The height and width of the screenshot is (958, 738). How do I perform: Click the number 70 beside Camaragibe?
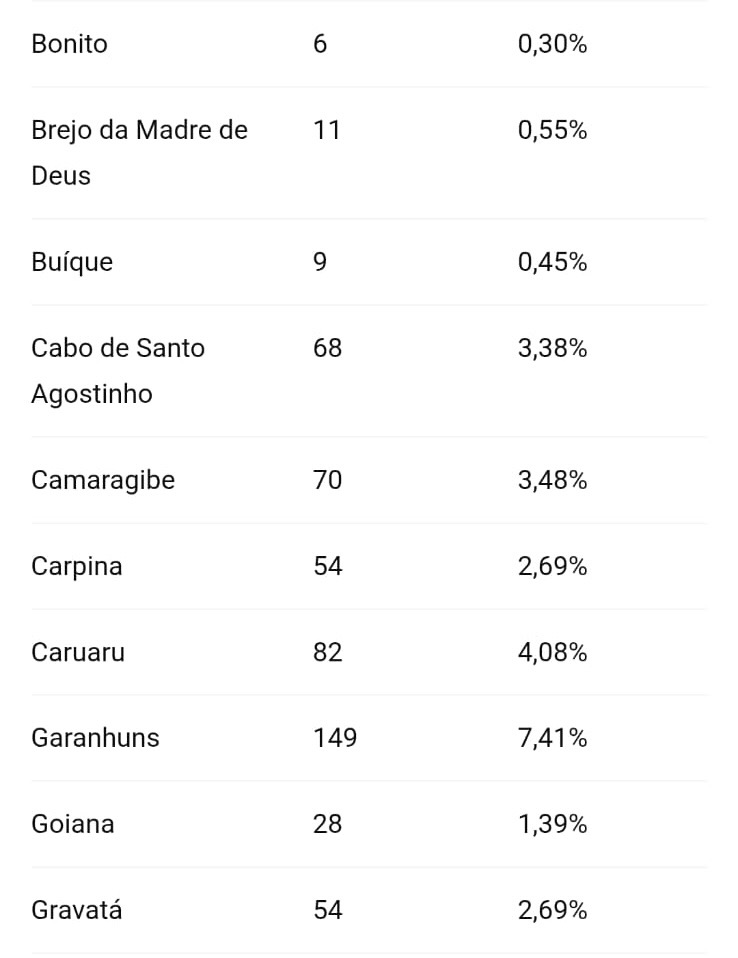[328, 480]
